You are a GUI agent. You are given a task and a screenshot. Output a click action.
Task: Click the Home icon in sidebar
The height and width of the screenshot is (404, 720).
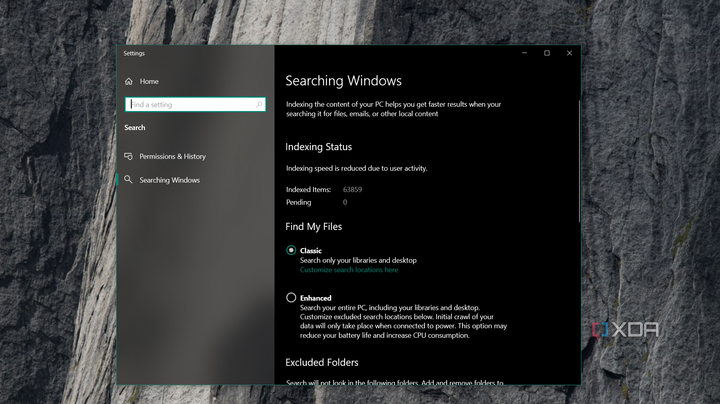129,81
